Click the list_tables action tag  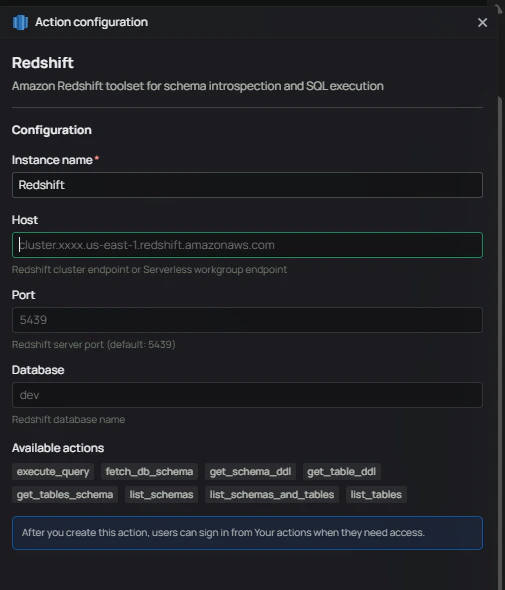pyautogui.click(x=376, y=494)
